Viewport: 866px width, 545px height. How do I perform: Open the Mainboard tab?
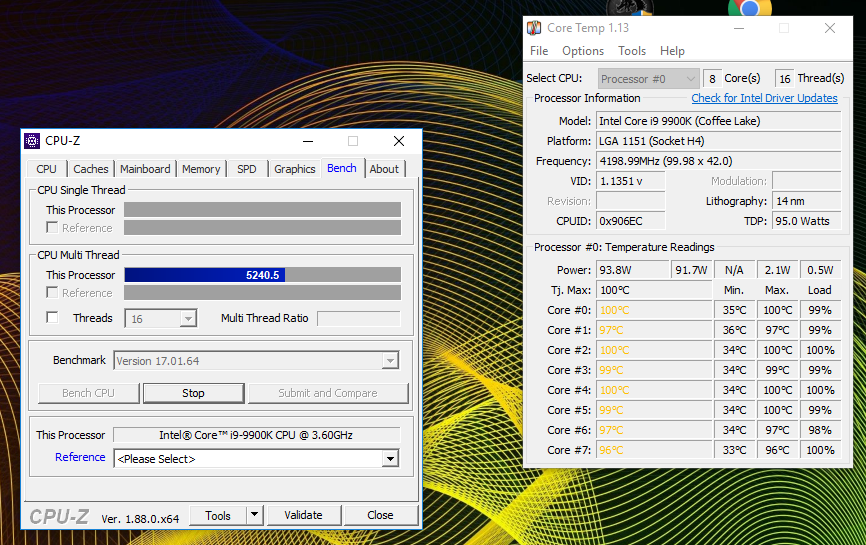tap(145, 169)
